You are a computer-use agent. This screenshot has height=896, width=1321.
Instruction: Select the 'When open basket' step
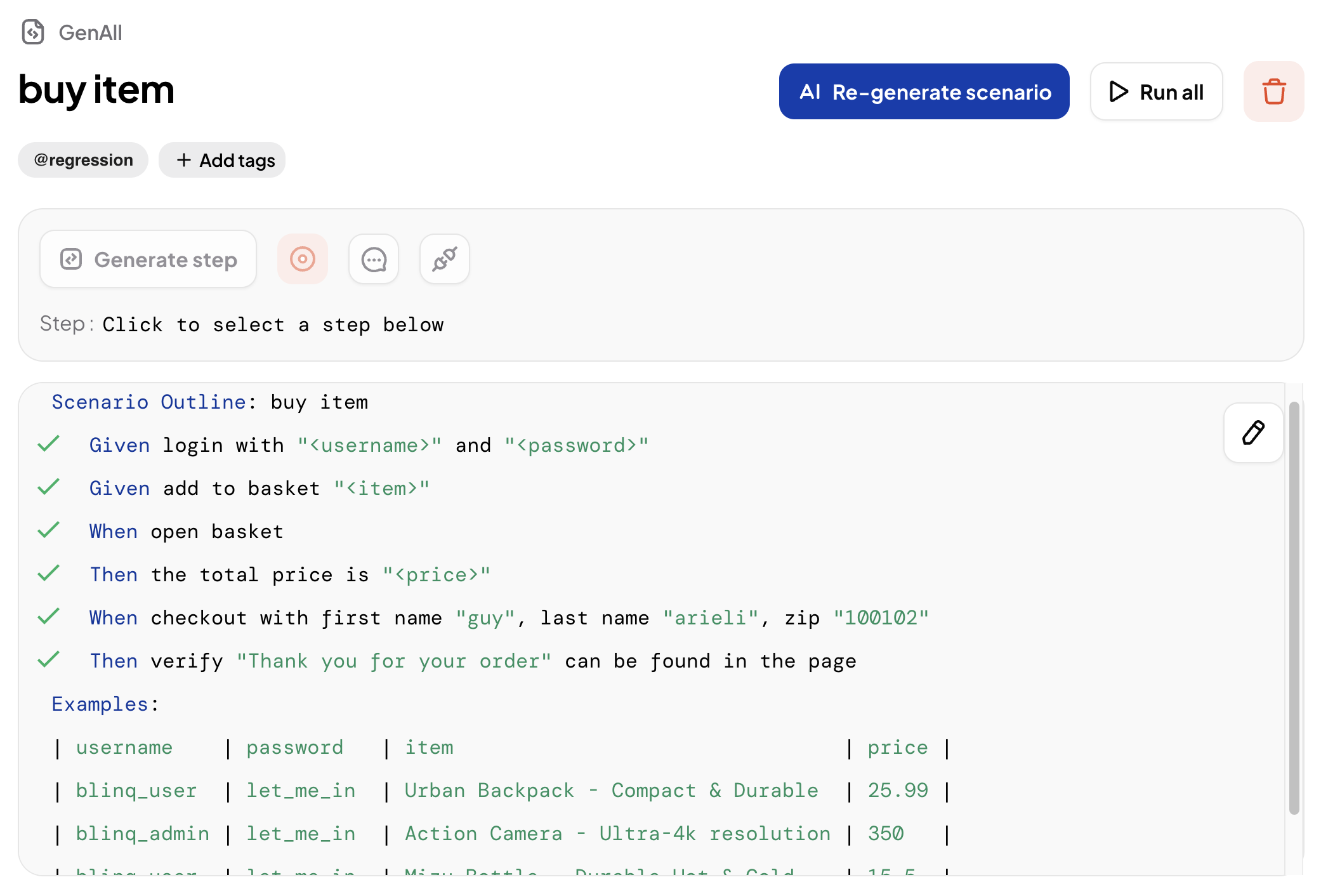pyautogui.click(x=187, y=532)
